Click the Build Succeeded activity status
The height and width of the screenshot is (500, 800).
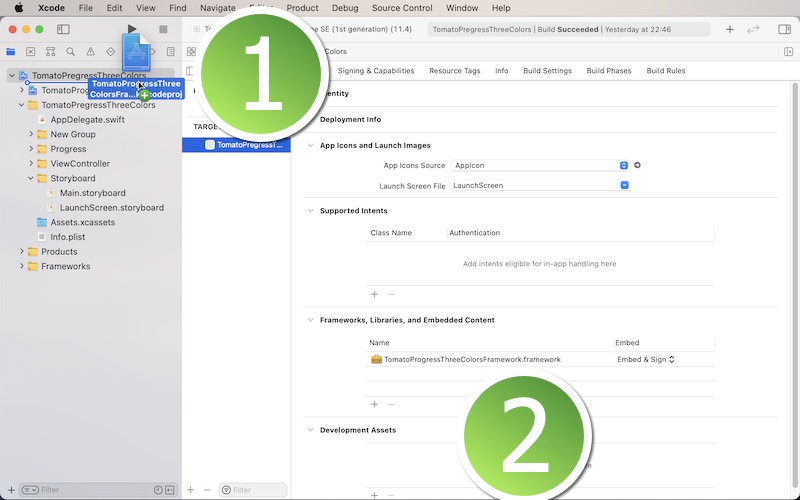568,29
